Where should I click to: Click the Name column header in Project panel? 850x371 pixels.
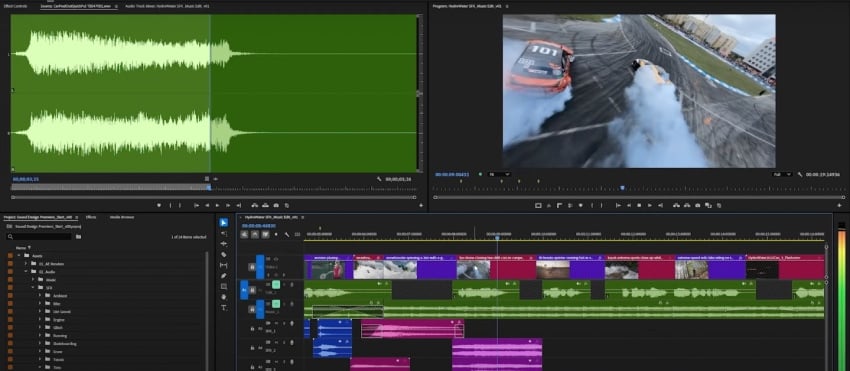point(21,247)
